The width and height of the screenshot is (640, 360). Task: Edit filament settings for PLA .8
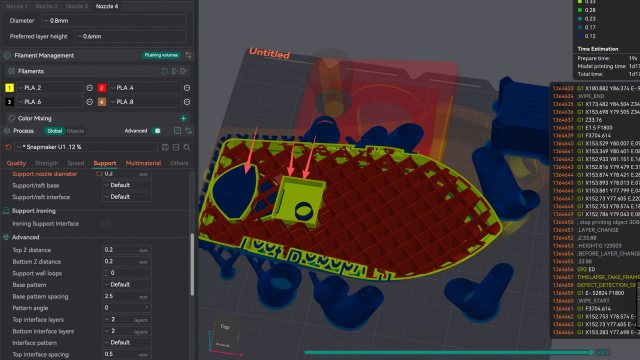tap(187, 102)
